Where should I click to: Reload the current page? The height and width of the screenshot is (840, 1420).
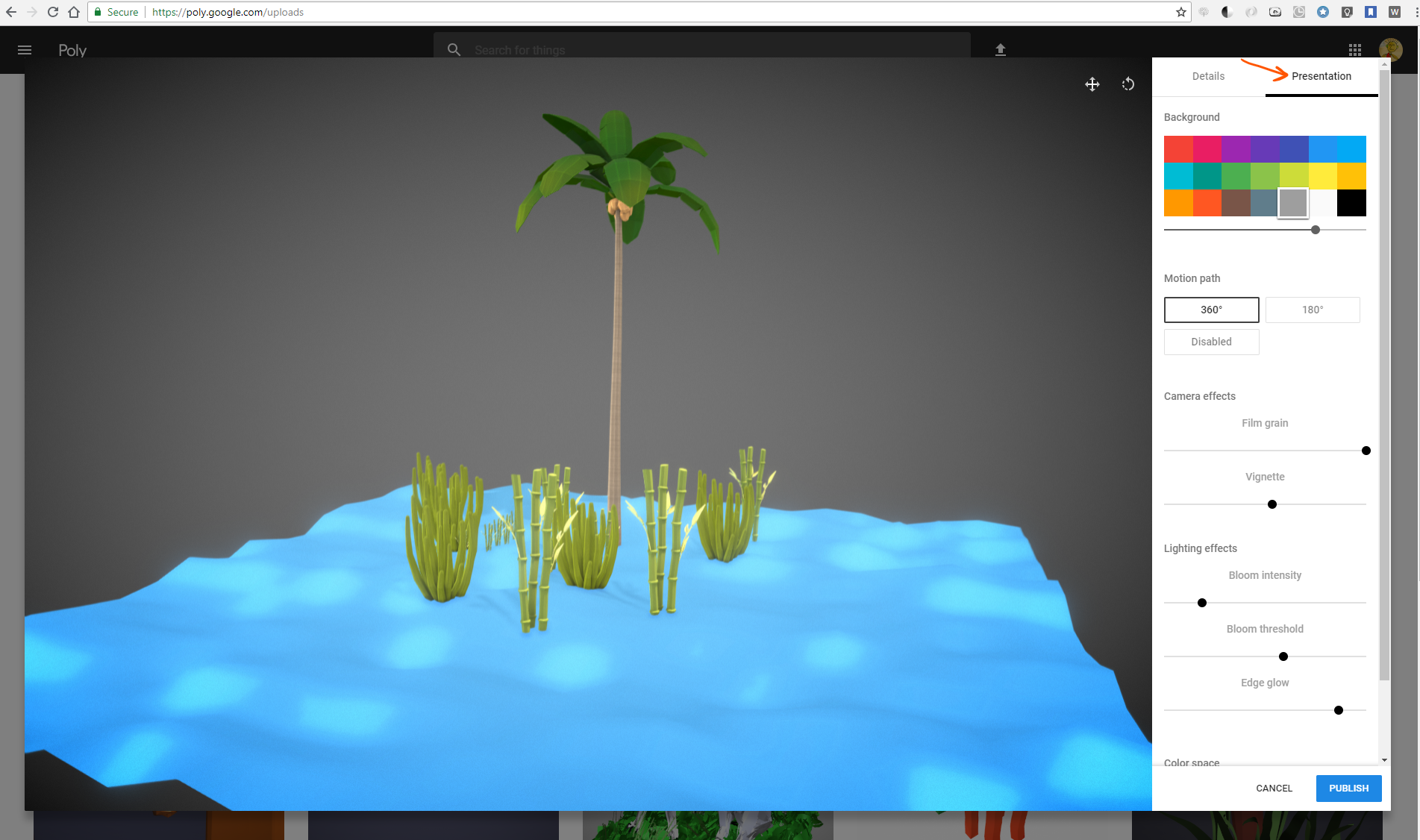(x=52, y=12)
